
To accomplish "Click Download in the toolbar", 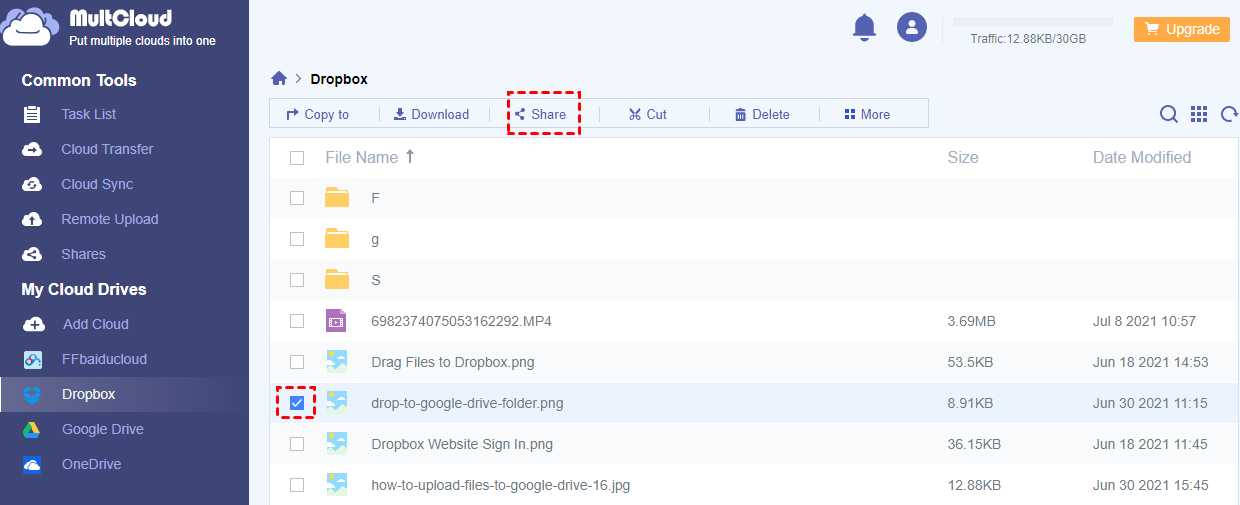I will point(431,114).
